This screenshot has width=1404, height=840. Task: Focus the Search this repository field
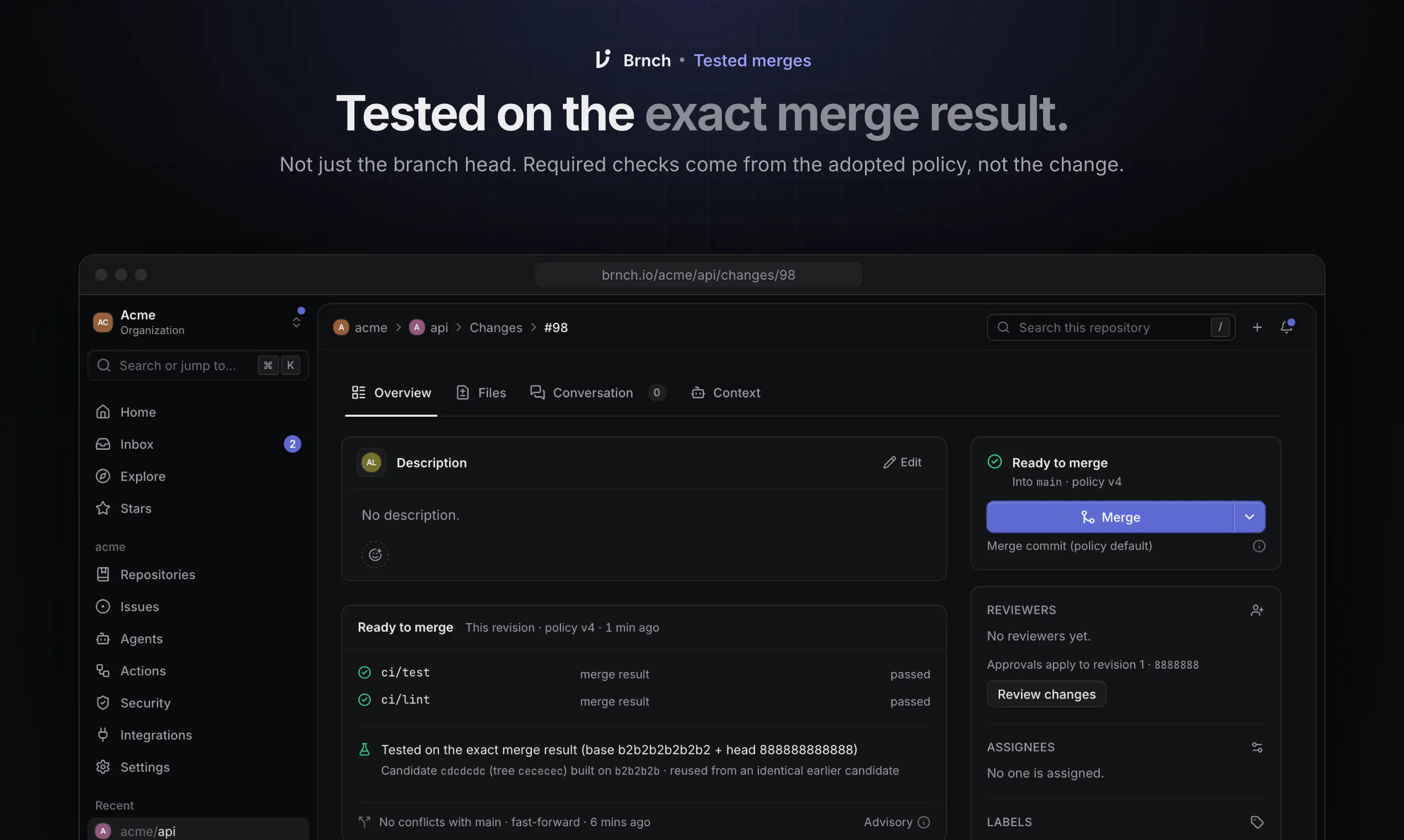1110,327
